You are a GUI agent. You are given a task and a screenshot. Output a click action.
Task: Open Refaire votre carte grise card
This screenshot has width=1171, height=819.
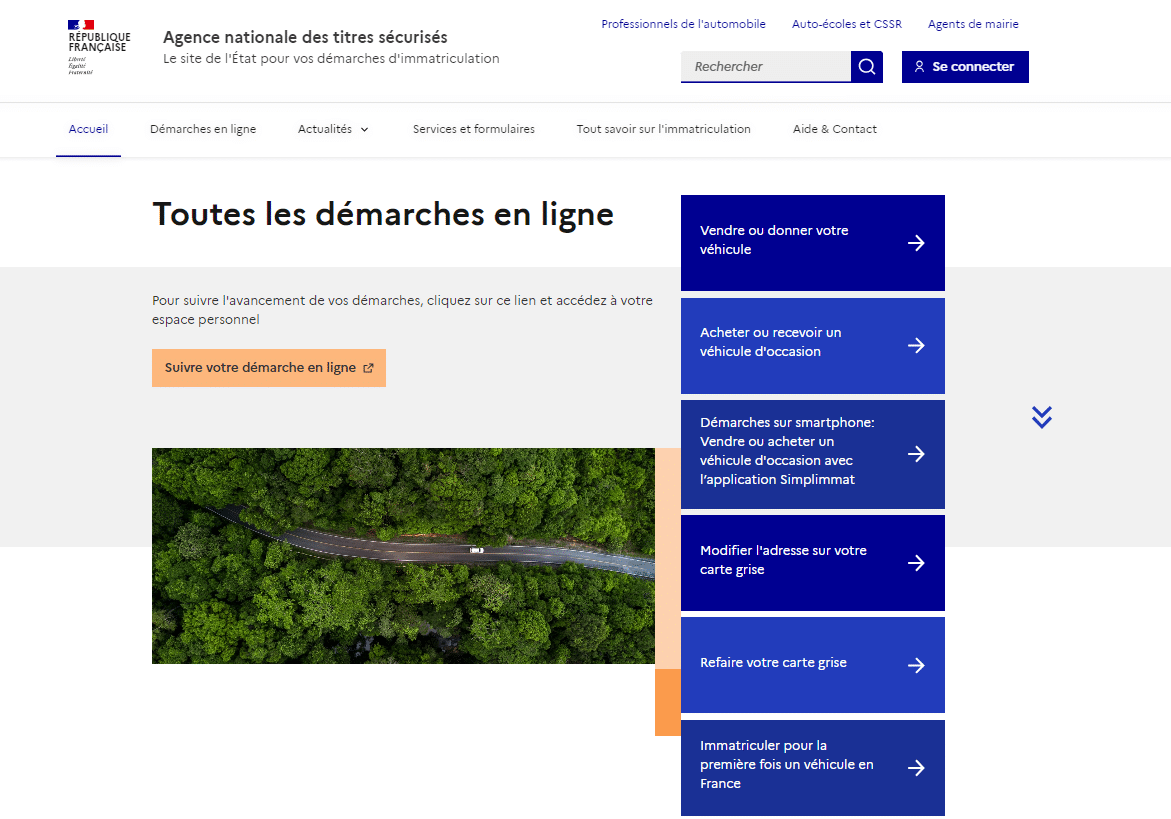813,665
